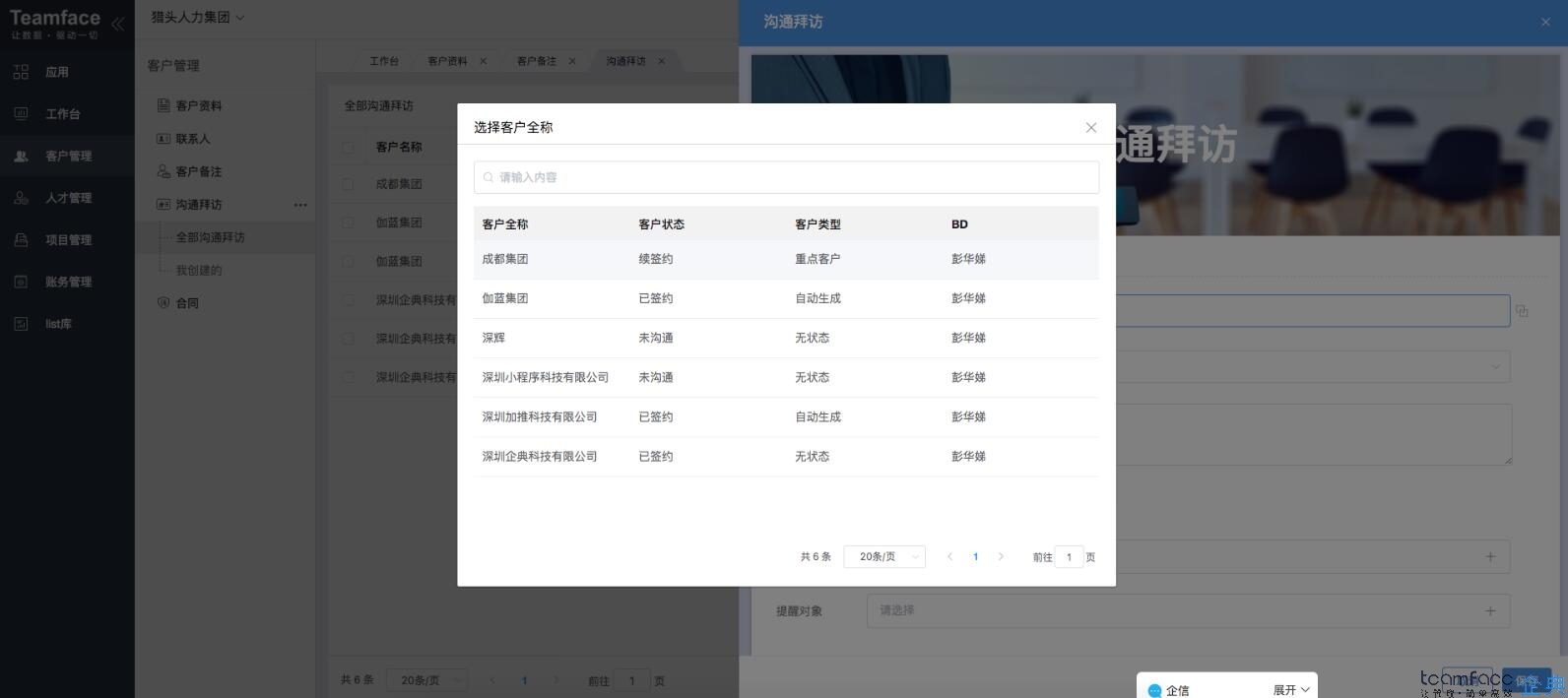Close the 沟通拜访 tab
The width and height of the screenshot is (1568, 698).
pyautogui.click(x=661, y=61)
